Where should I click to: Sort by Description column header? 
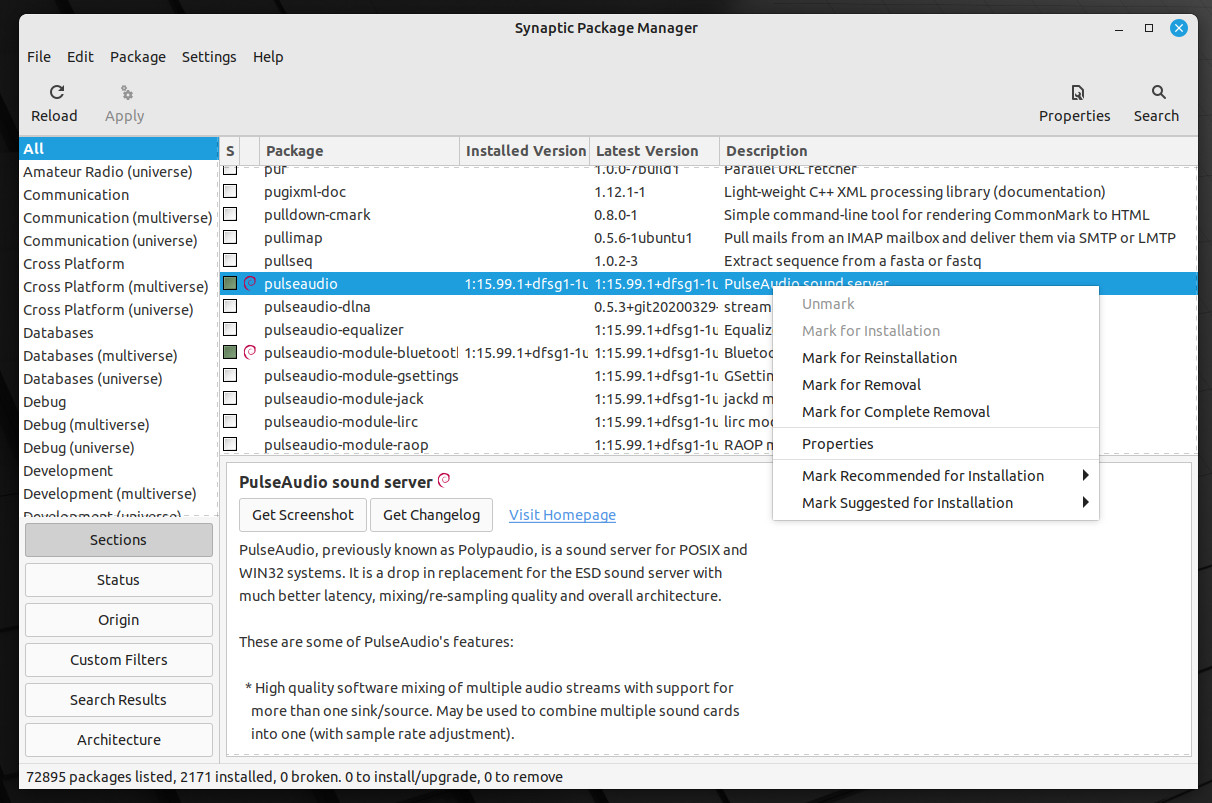958,151
